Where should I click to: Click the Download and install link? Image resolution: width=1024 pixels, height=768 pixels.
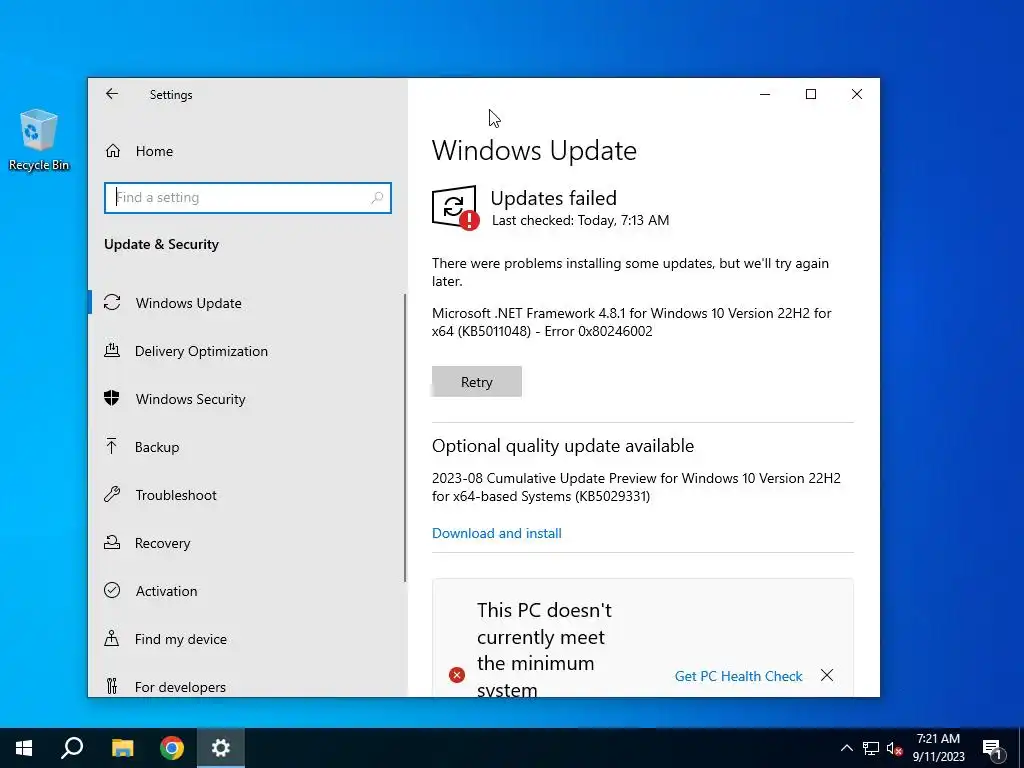tap(496, 533)
